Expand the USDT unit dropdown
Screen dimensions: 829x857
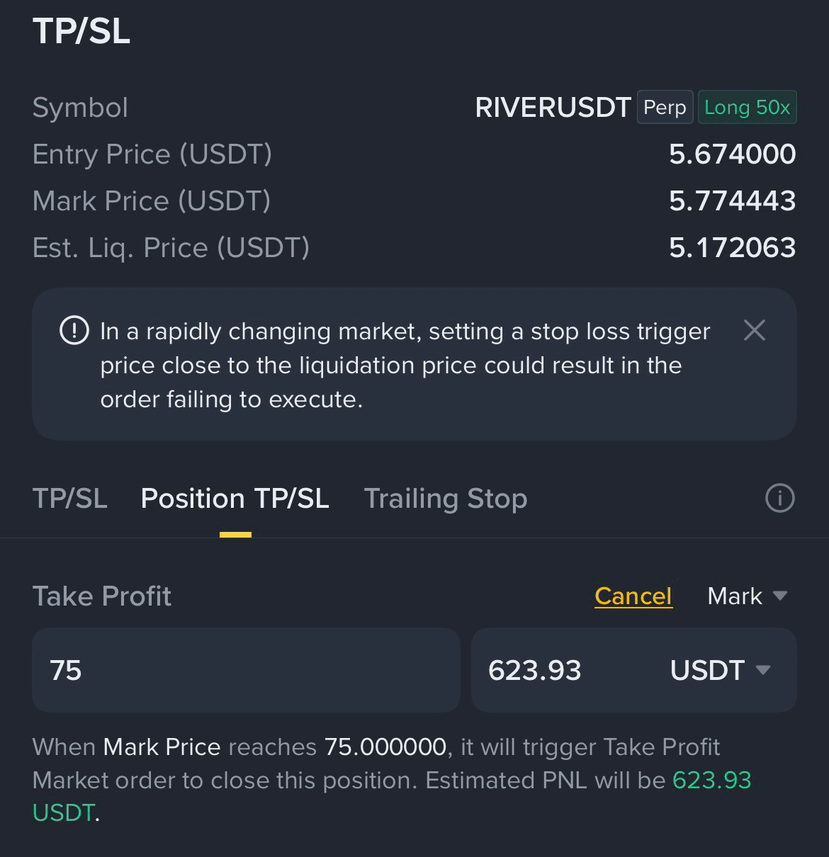[x=720, y=670]
